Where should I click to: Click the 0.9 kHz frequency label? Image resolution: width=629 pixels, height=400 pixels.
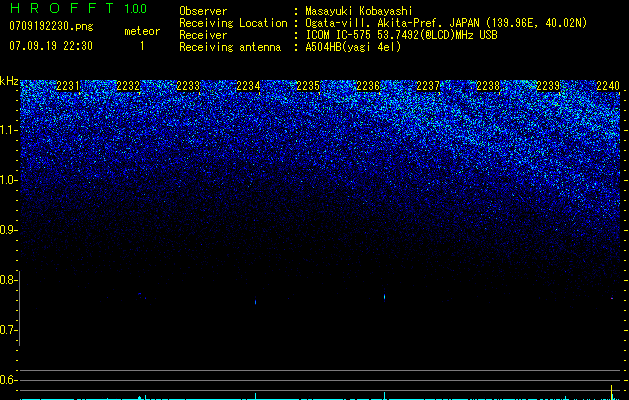click(7, 230)
